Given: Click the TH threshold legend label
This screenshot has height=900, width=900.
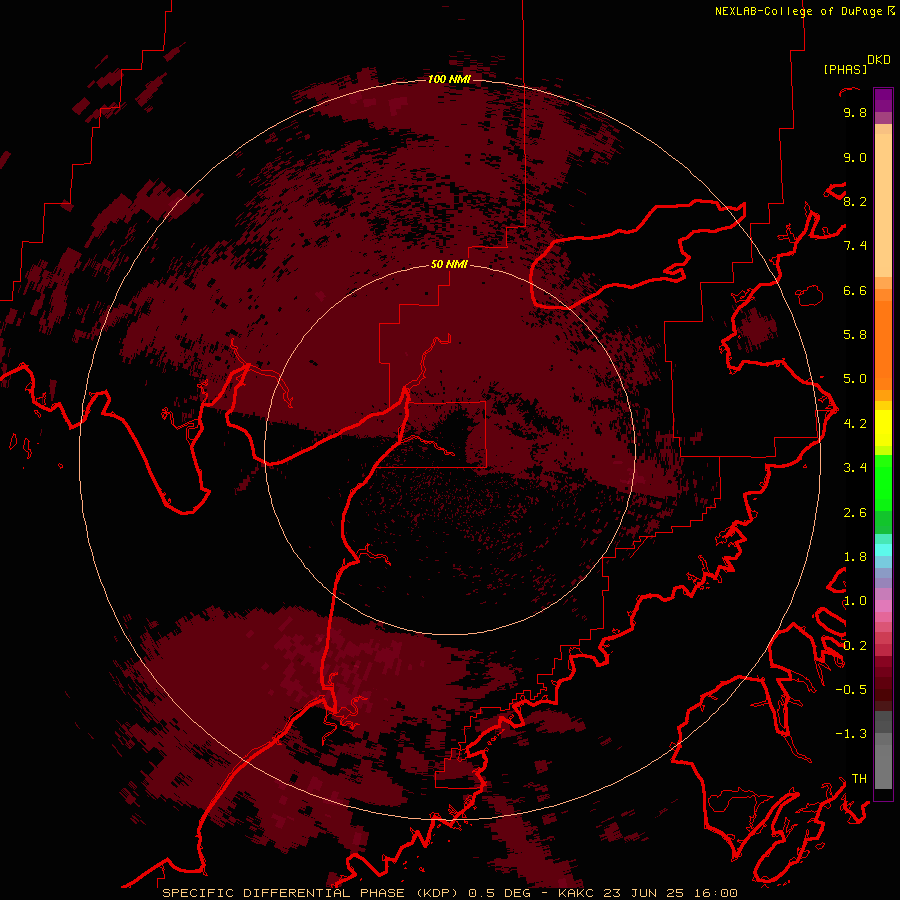Looking at the screenshot, I should pos(859,779).
